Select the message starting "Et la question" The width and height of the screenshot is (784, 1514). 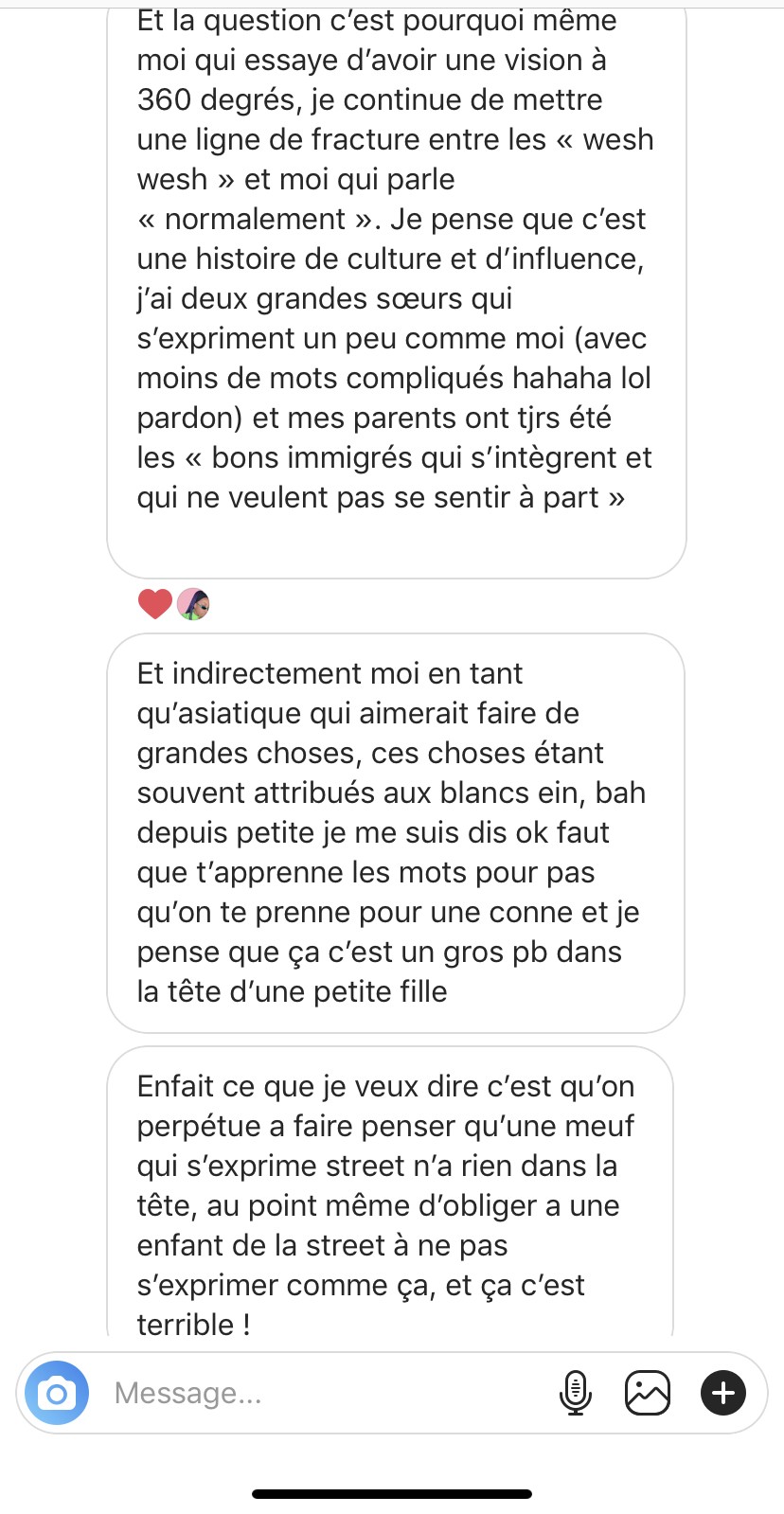(396, 284)
